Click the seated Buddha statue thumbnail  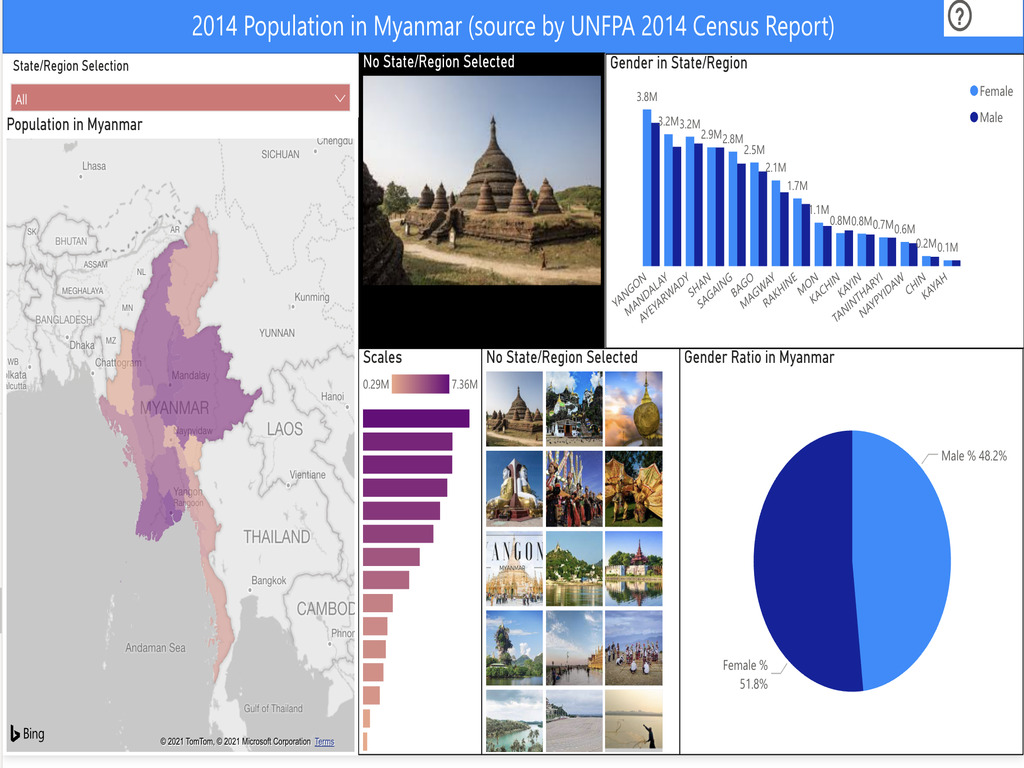click(514, 487)
